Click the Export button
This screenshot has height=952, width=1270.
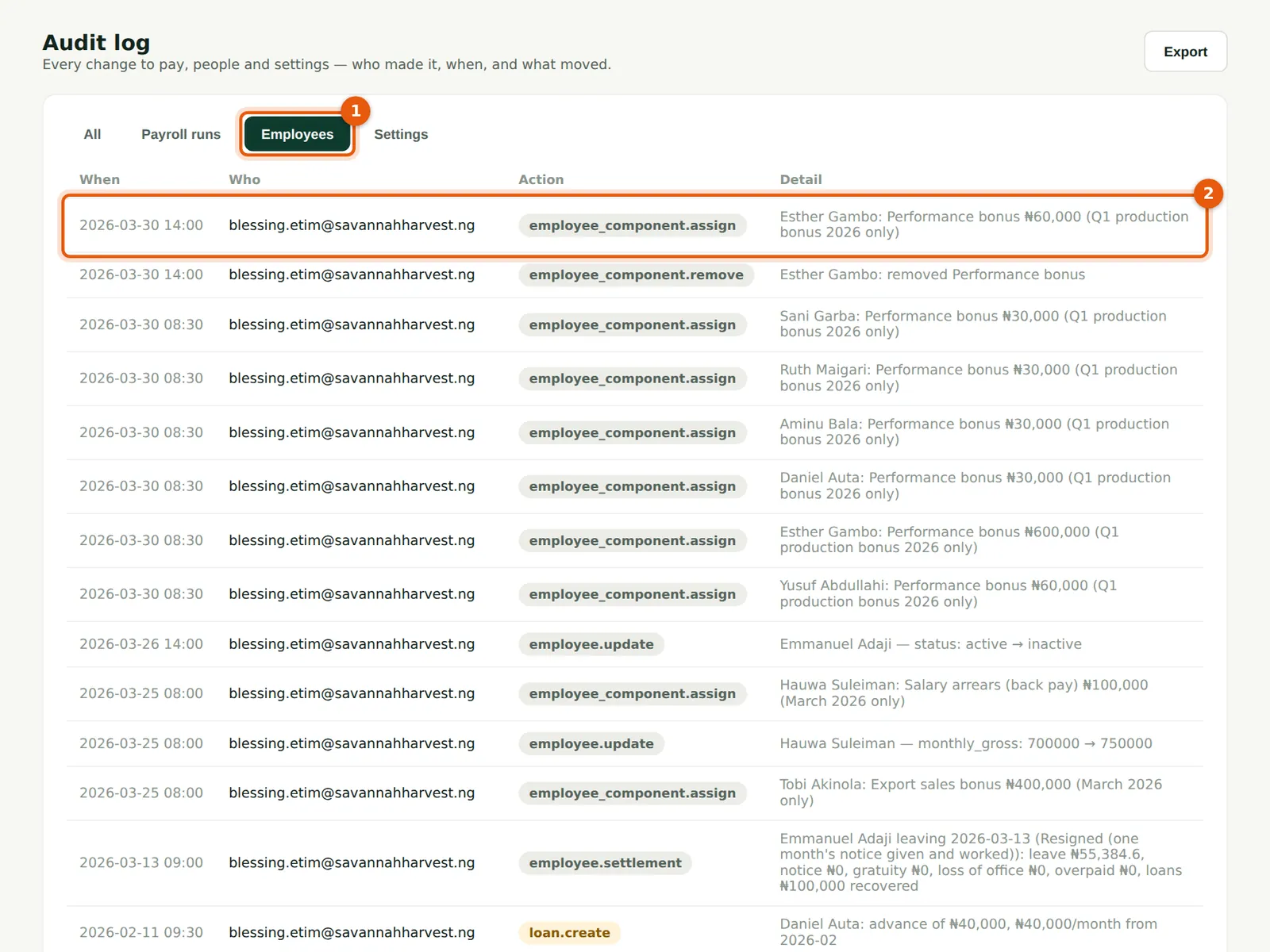point(1185,52)
